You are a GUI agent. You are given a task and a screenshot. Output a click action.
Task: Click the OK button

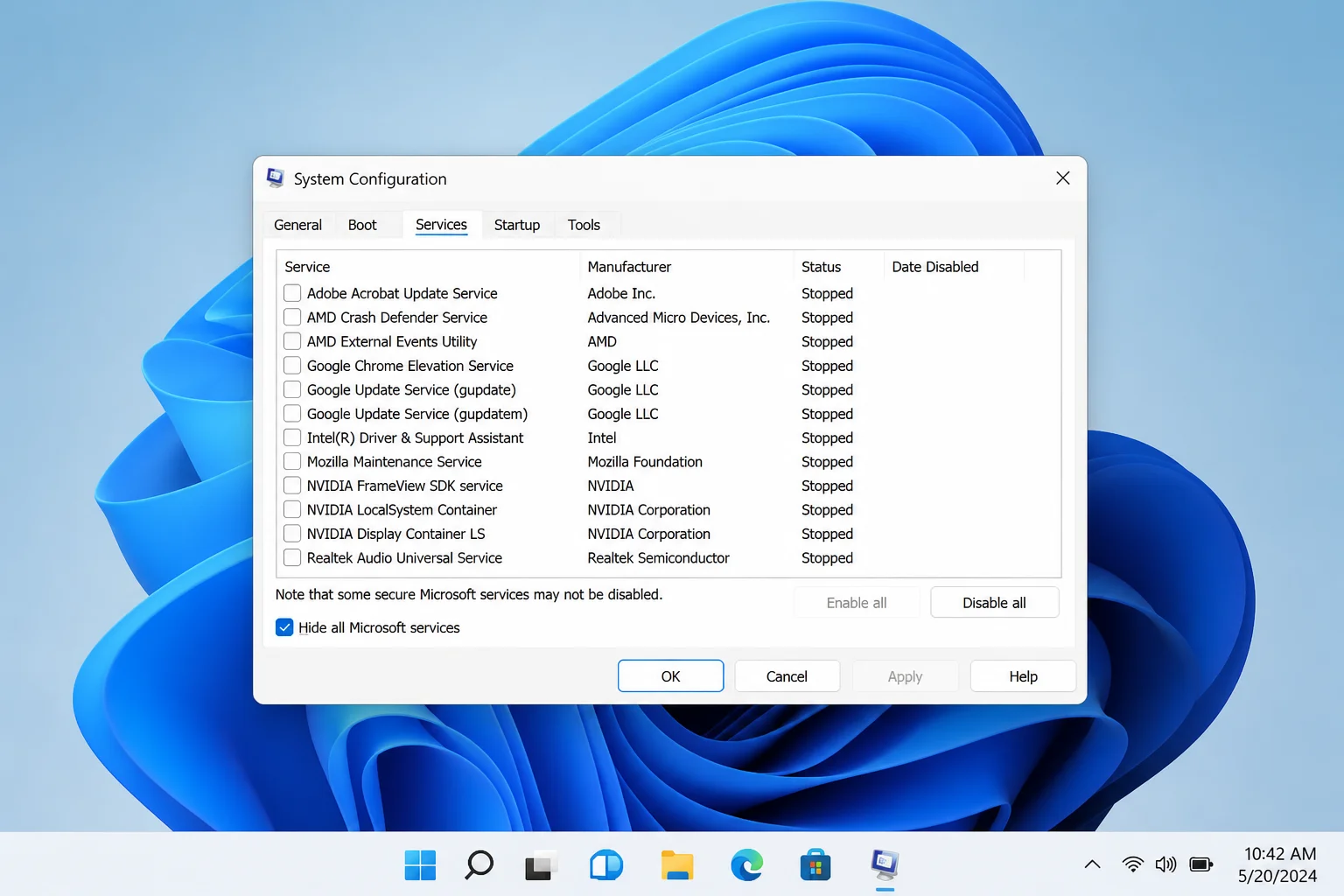click(671, 676)
